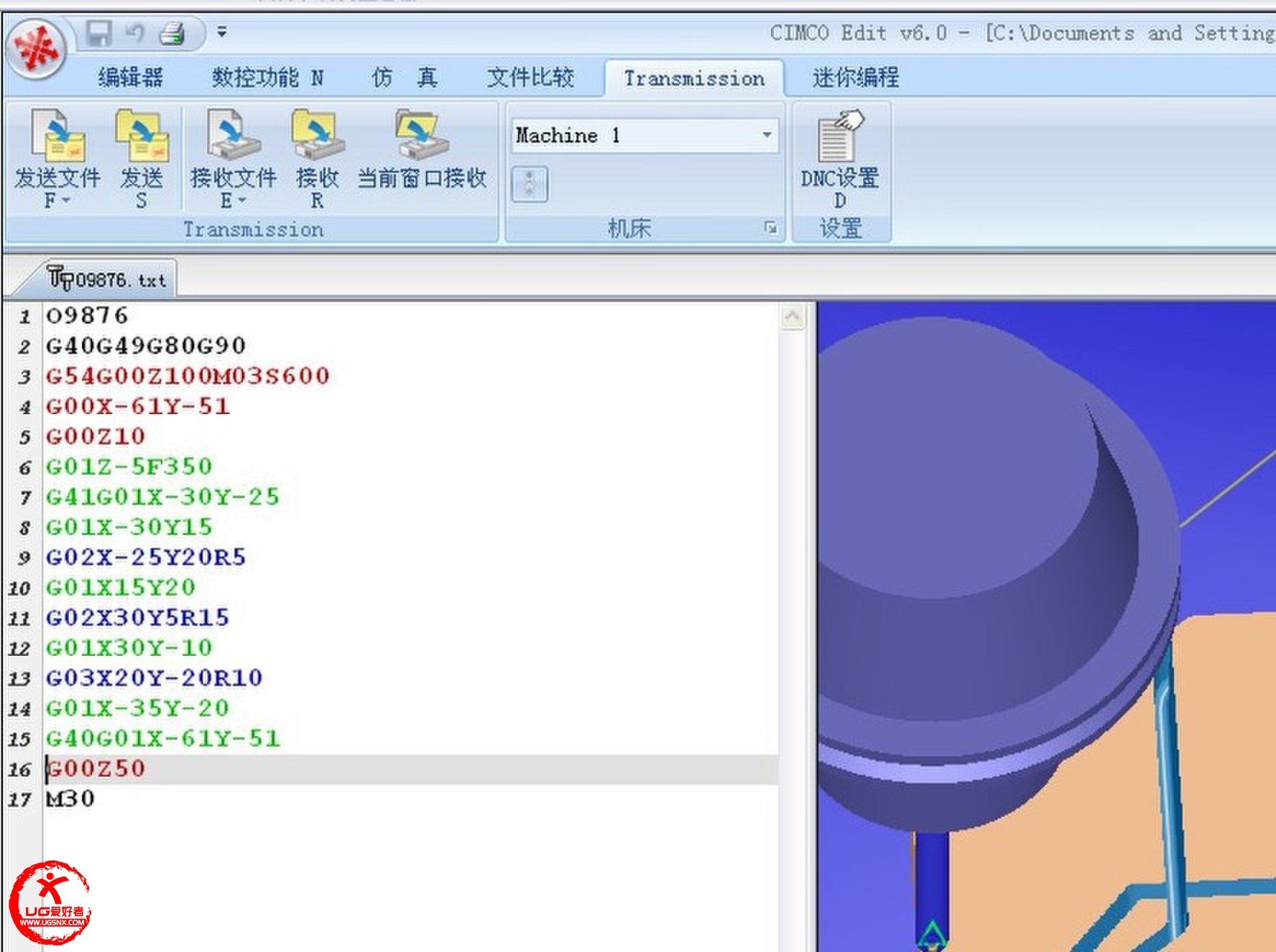The width and height of the screenshot is (1276, 952).
Task: Click line G02X-25Y20R5
Action: [146, 557]
